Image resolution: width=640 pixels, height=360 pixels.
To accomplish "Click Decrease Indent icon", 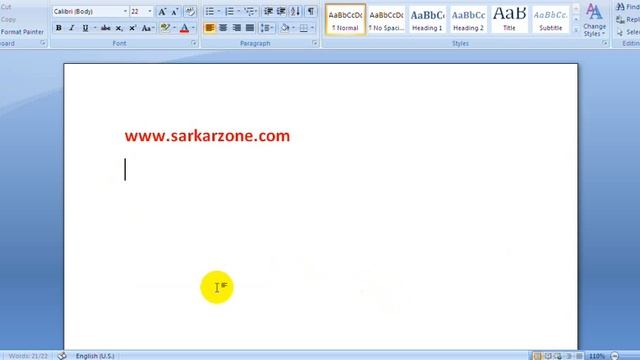I will pyautogui.click(x=268, y=11).
